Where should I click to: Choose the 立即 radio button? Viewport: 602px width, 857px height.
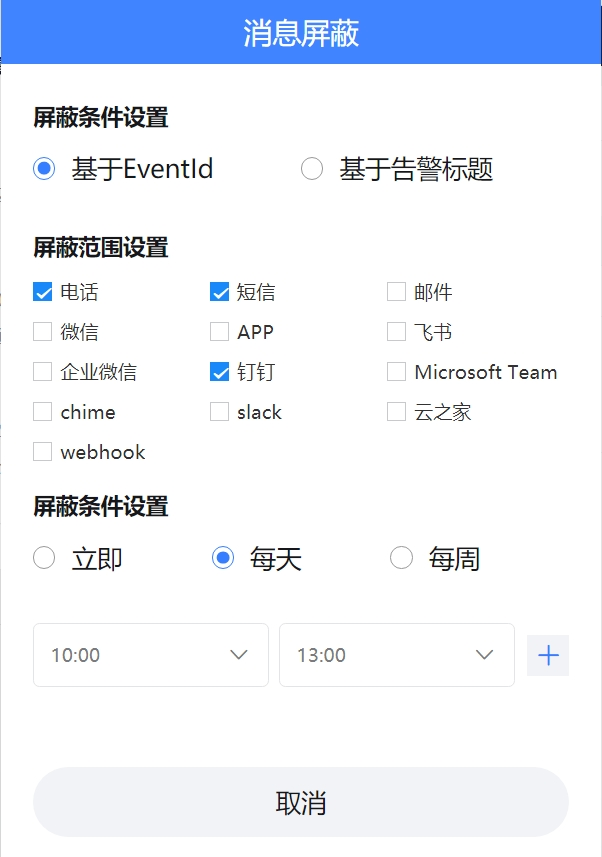coord(44,558)
